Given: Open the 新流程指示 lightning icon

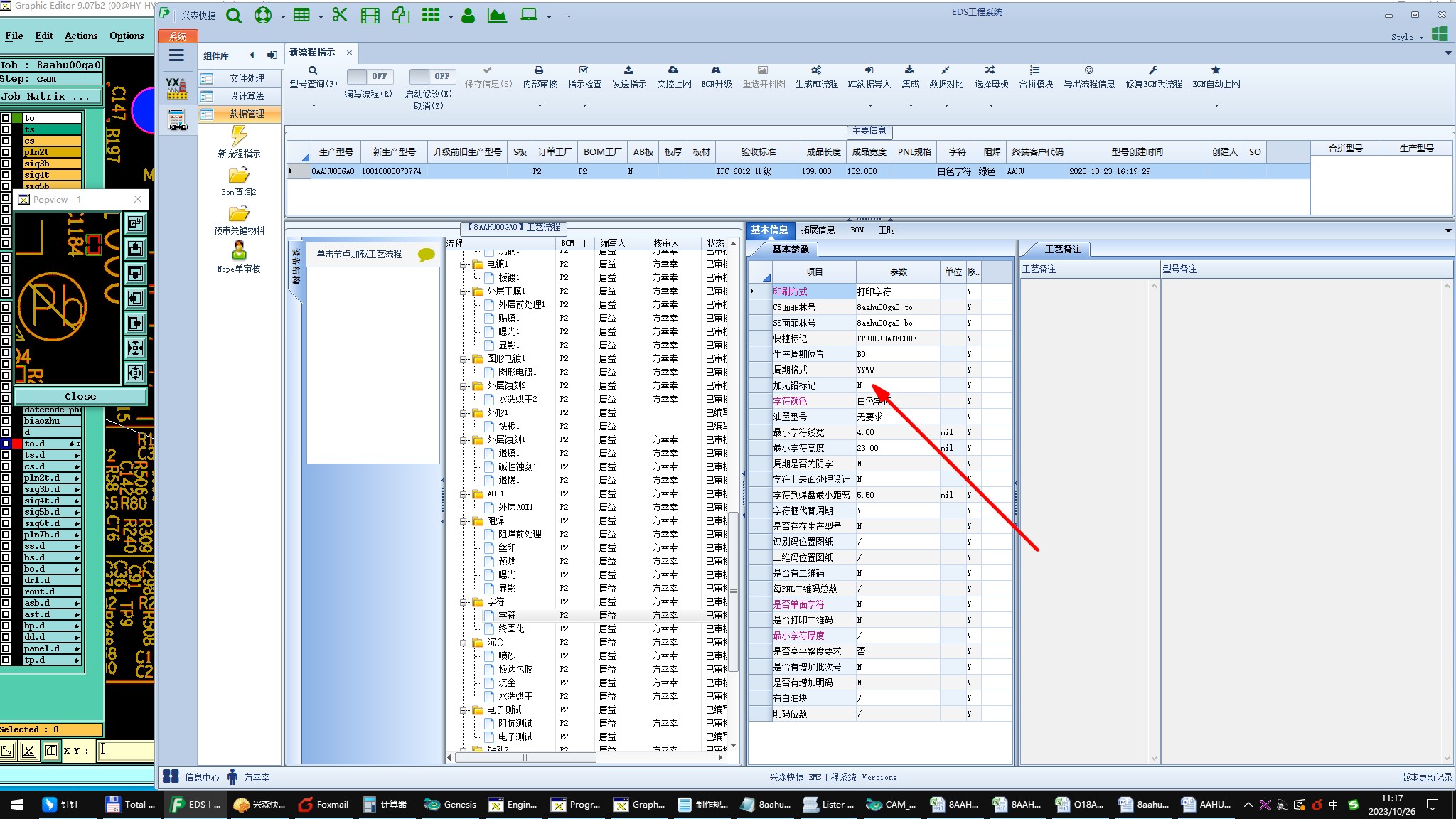Looking at the screenshot, I should click(239, 135).
